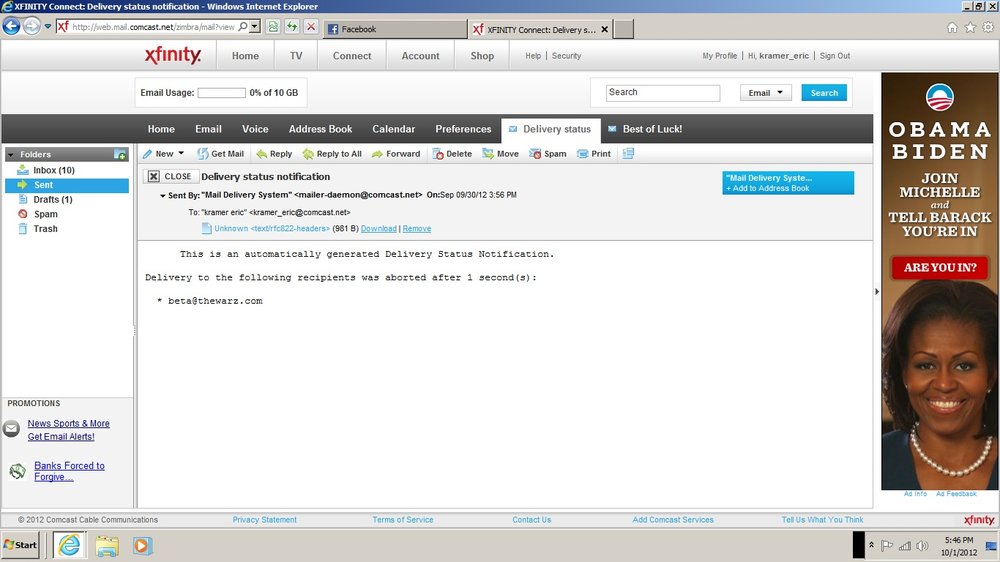Add Mail Delivery System to Address Book
Screen dimensions: 1000x562
[x=770, y=188]
